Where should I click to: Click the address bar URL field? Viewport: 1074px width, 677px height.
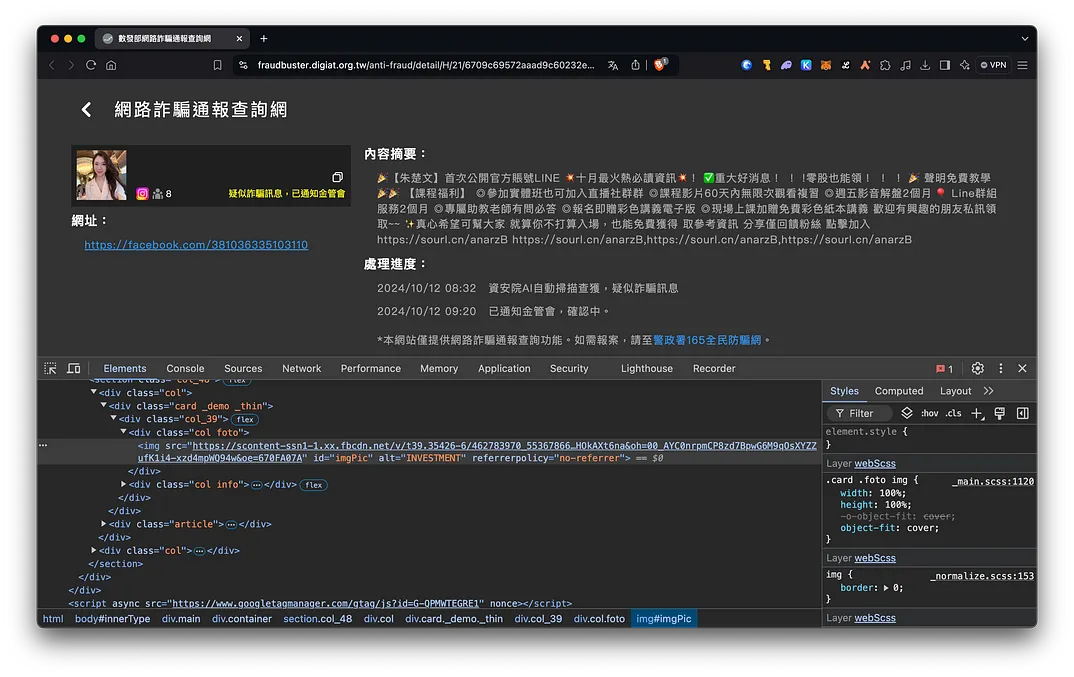[425, 65]
